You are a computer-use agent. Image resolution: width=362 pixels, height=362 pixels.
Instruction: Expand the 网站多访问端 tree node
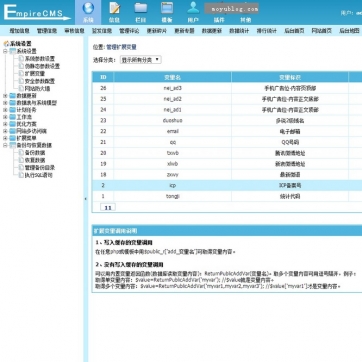(x=5, y=131)
